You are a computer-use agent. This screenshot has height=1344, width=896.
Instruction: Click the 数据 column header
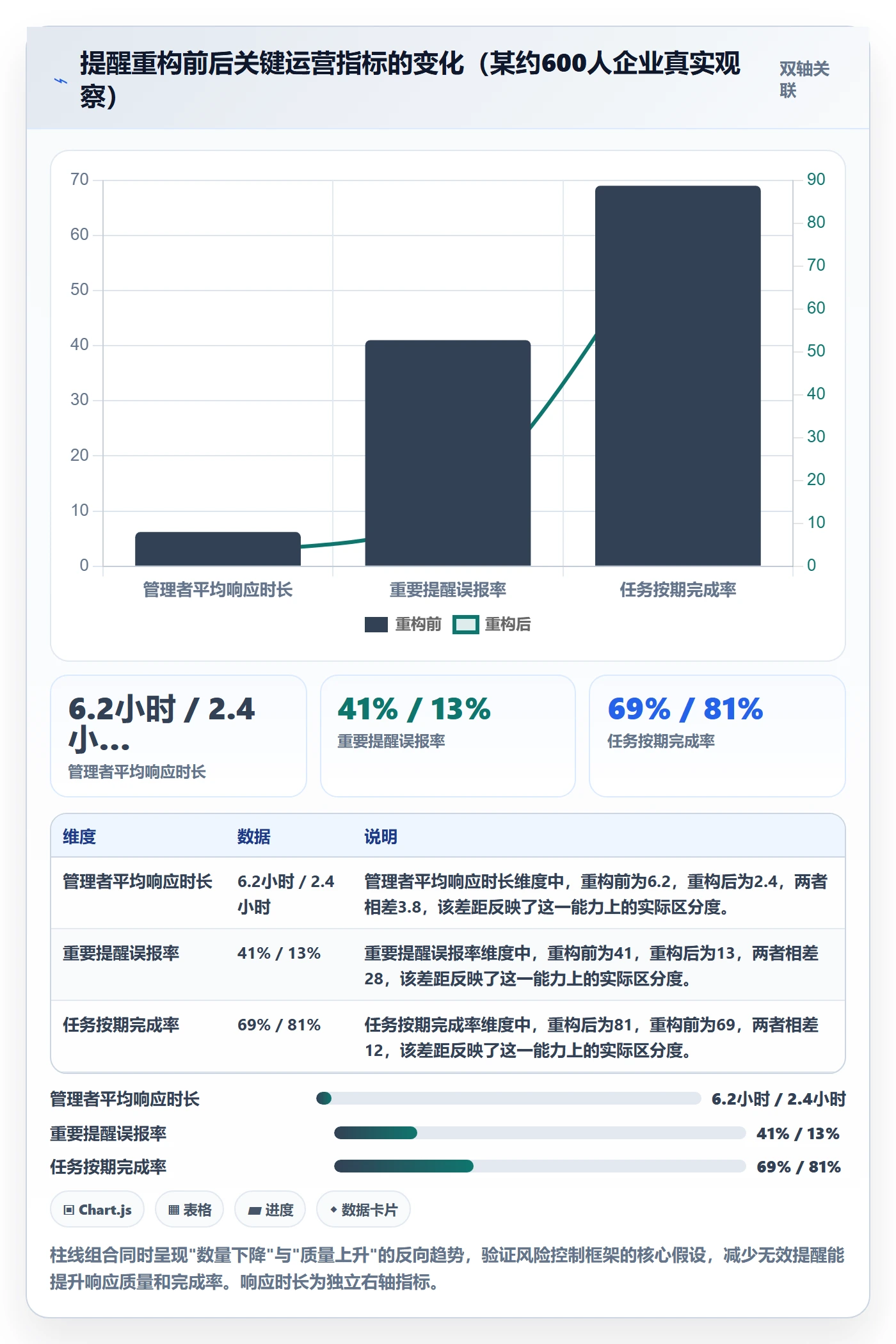click(x=254, y=836)
